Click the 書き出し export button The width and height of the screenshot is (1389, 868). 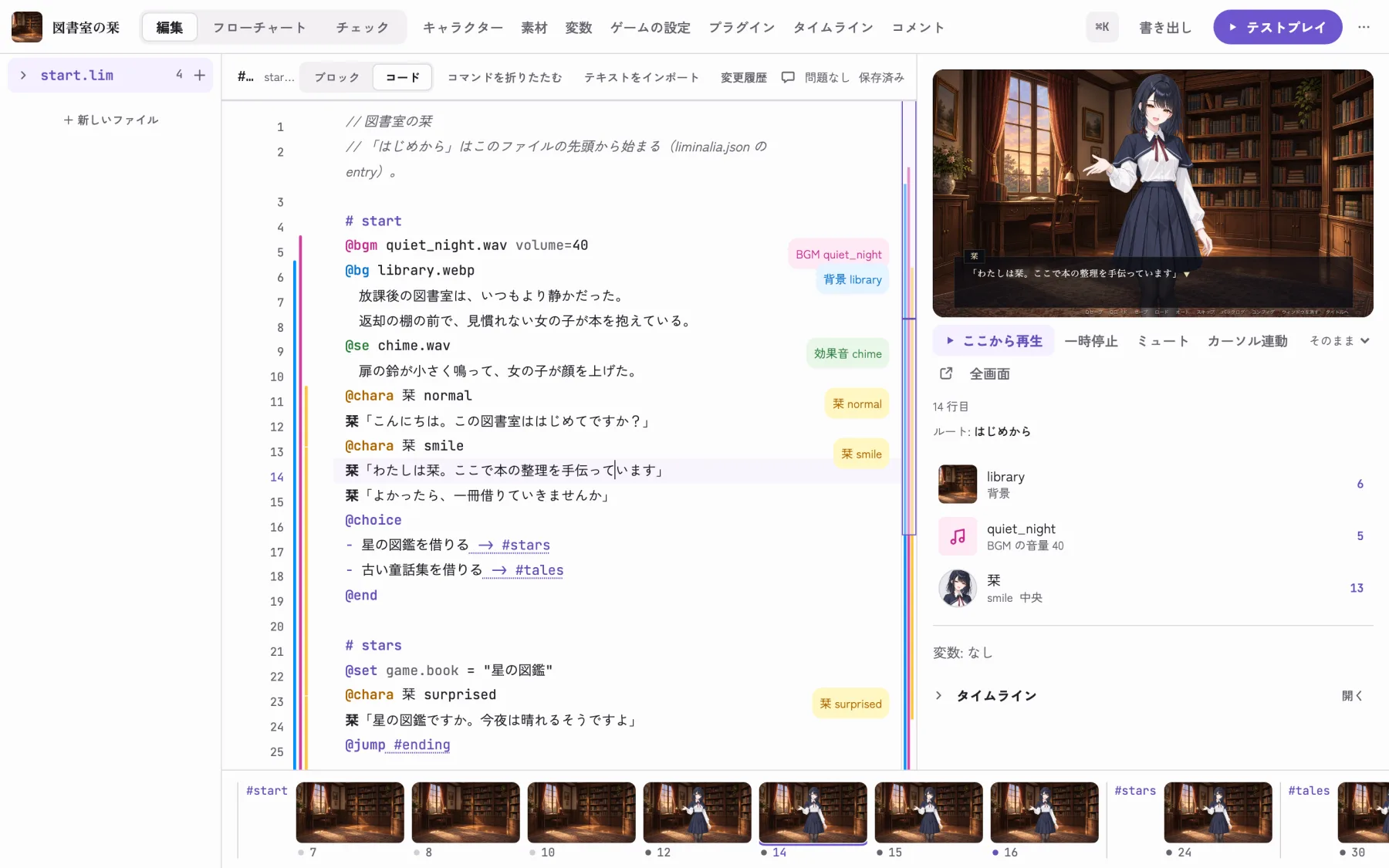coord(1165,27)
